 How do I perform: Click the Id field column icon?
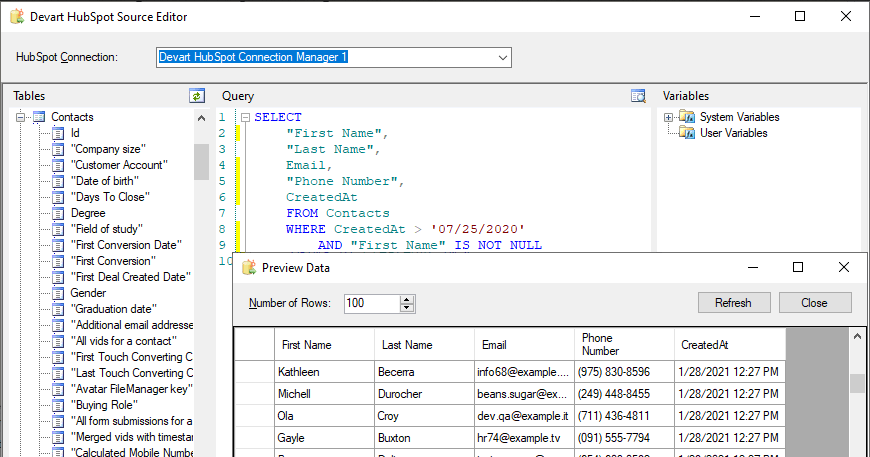(x=58, y=133)
